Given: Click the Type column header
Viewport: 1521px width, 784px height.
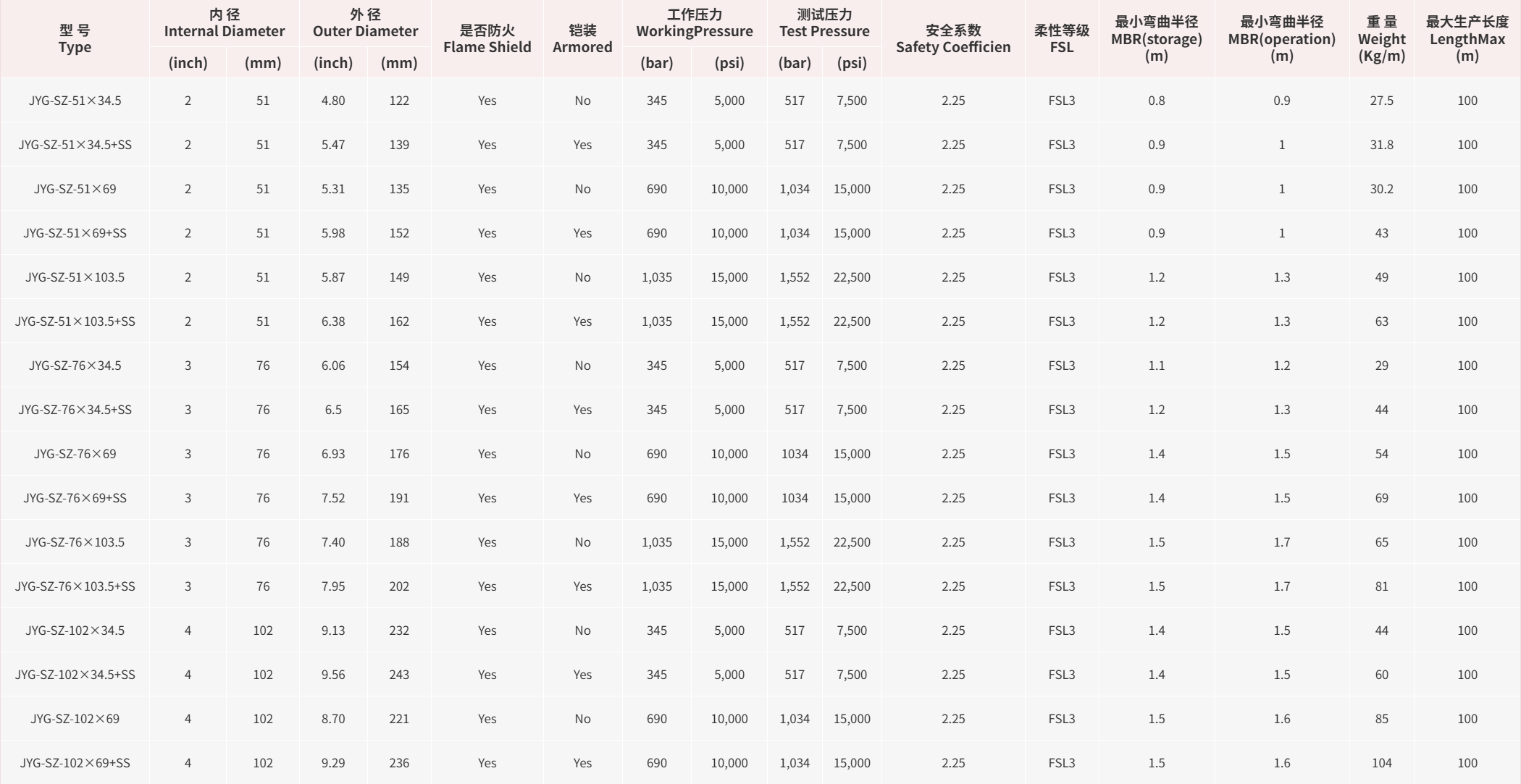Looking at the screenshot, I should (75, 39).
